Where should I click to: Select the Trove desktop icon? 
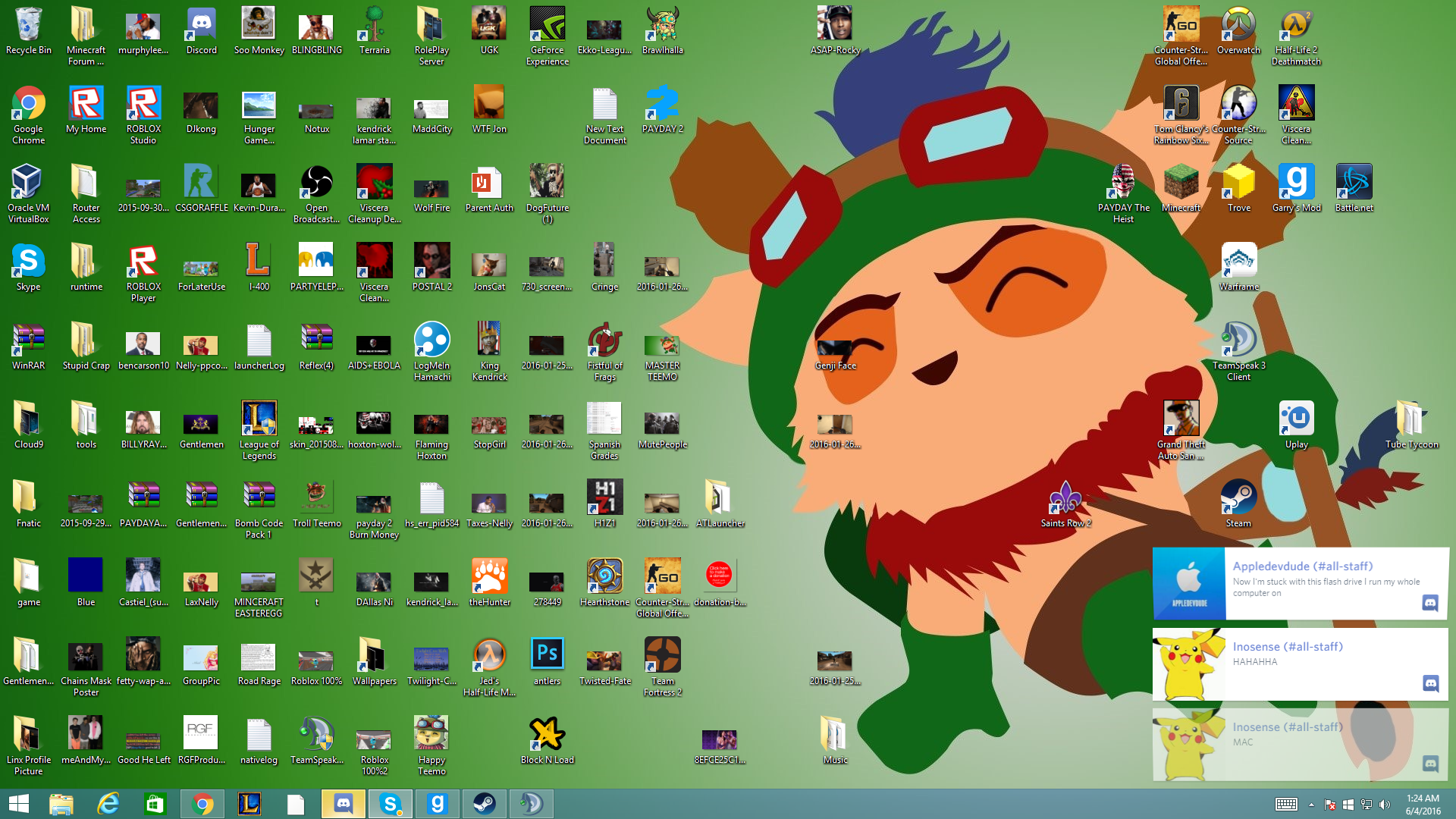[1238, 189]
